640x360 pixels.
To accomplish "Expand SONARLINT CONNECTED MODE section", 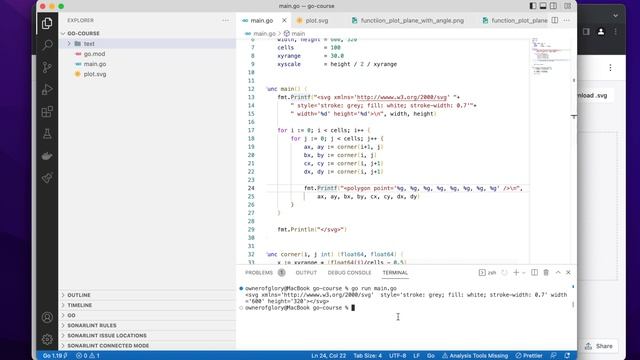I will pos(108,346).
